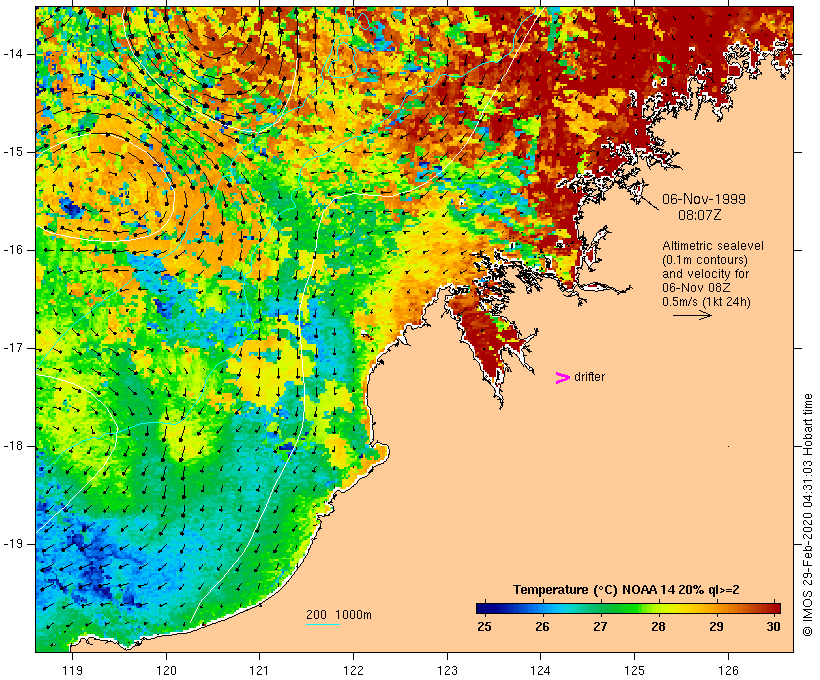The height and width of the screenshot is (680, 820).
Task: Click latitude axis label -17
Action: 13,348
